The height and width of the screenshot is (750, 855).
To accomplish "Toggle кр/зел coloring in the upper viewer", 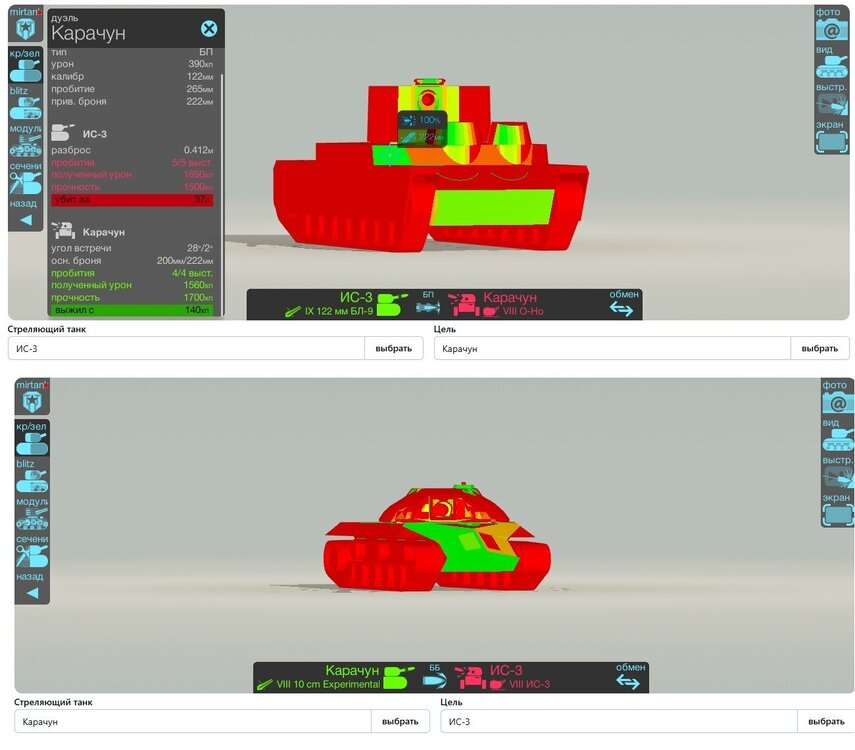I will (25, 65).
